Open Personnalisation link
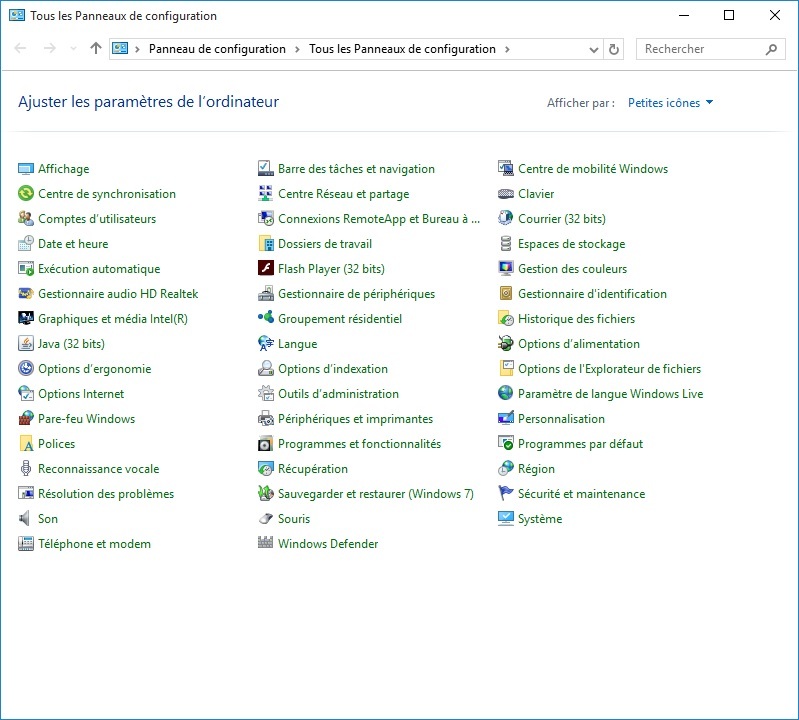The width and height of the screenshot is (799, 720). [561, 418]
